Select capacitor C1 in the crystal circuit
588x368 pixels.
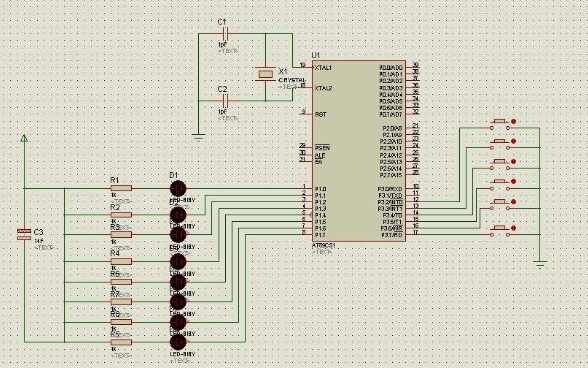(x=225, y=33)
